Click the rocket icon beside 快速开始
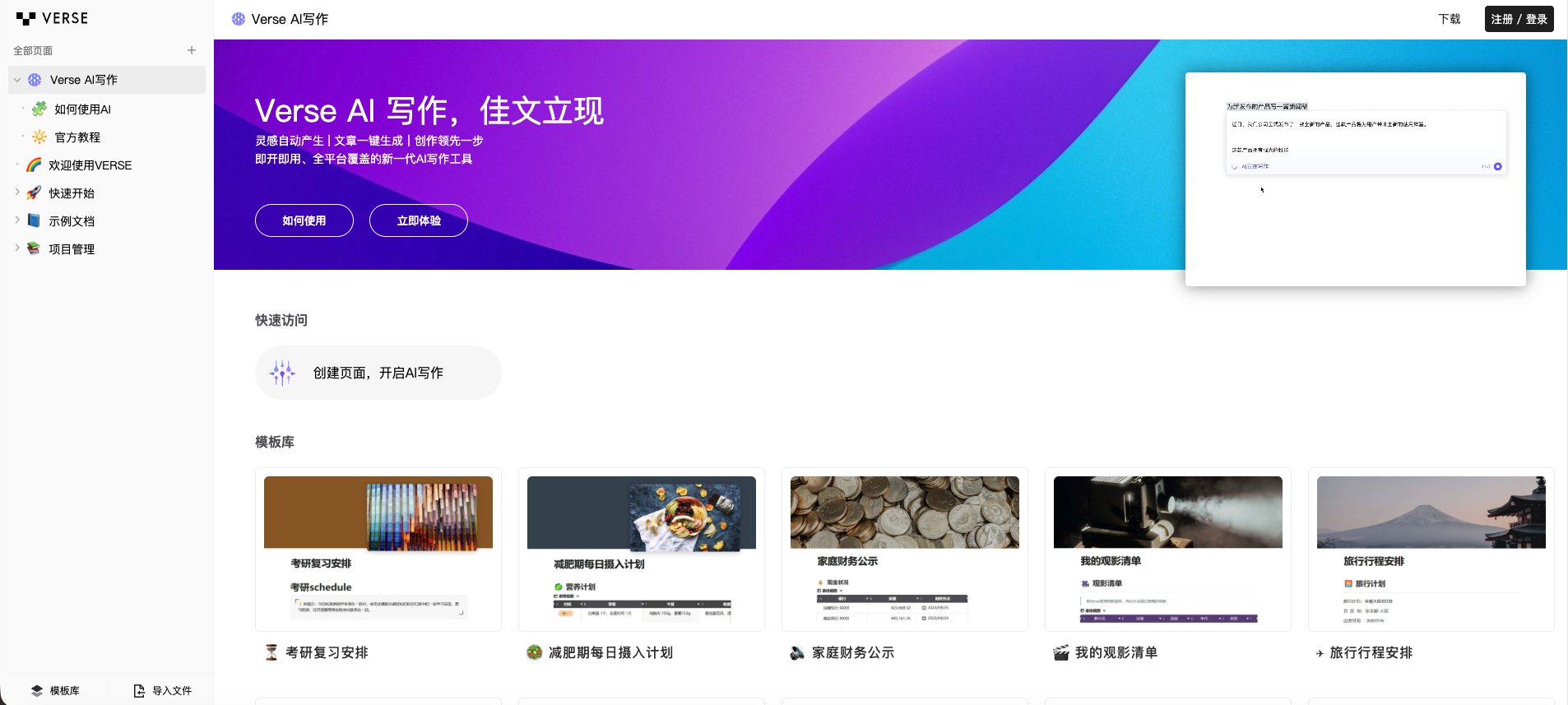This screenshot has height=705, width=1568. [34, 192]
